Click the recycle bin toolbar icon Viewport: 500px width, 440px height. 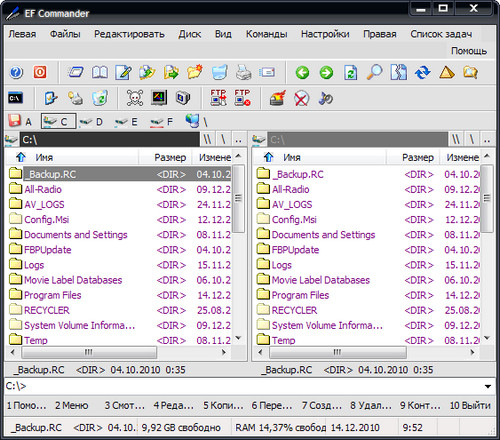point(100,98)
